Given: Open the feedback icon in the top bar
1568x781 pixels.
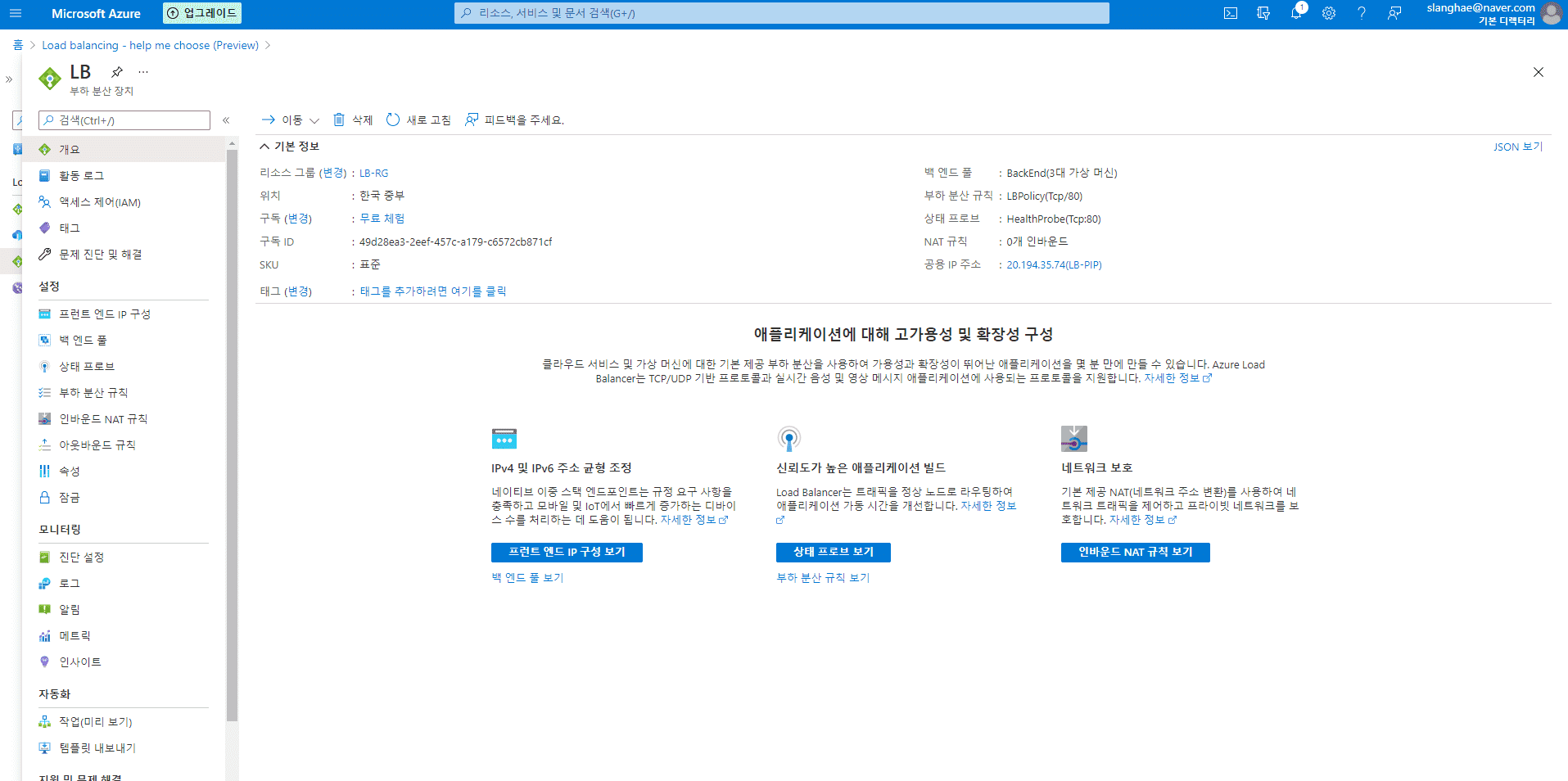Looking at the screenshot, I should click(x=1394, y=13).
